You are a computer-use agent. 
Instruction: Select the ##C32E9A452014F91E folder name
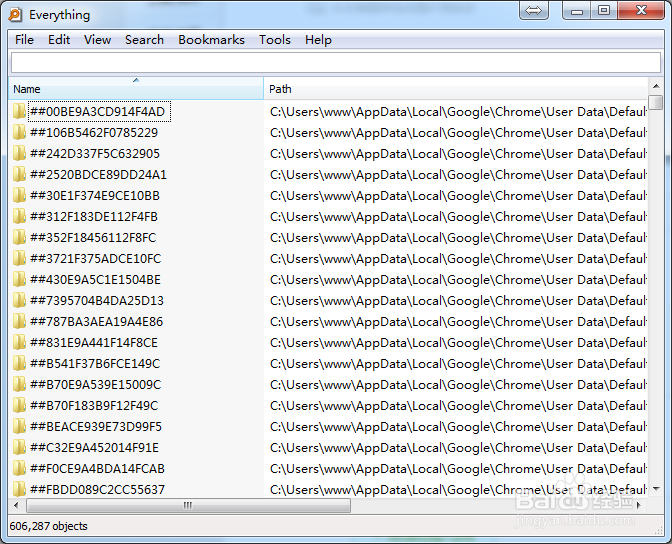[x=94, y=448]
